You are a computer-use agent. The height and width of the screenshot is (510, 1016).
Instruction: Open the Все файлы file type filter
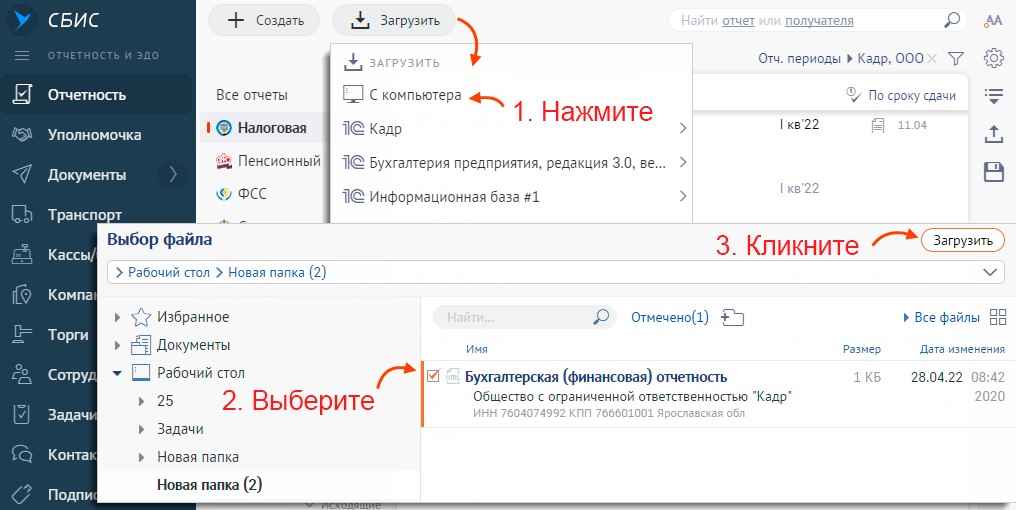click(941, 318)
